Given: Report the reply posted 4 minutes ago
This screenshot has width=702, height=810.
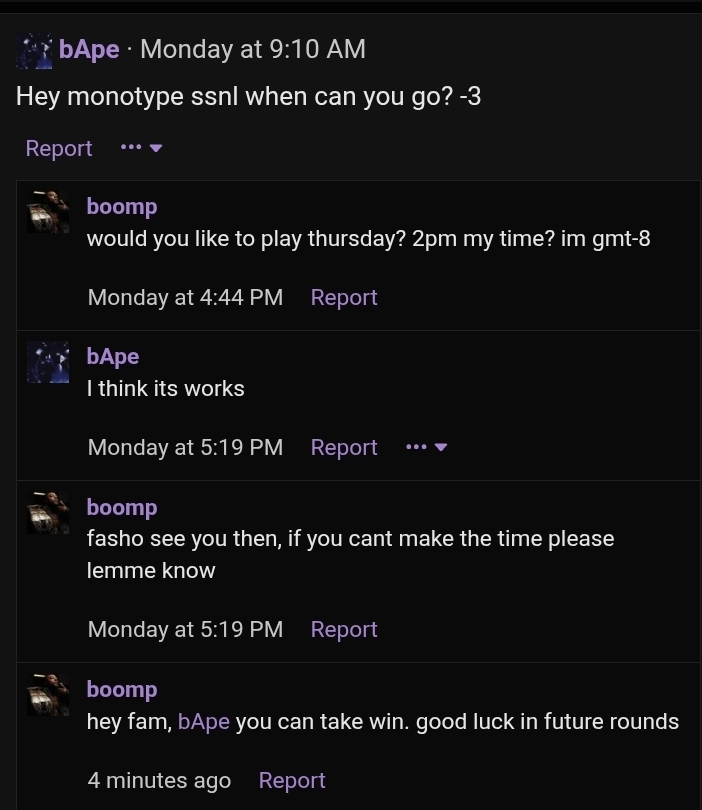Looking at the screenshot, I should pyautogui.click(x=292, y=780).
